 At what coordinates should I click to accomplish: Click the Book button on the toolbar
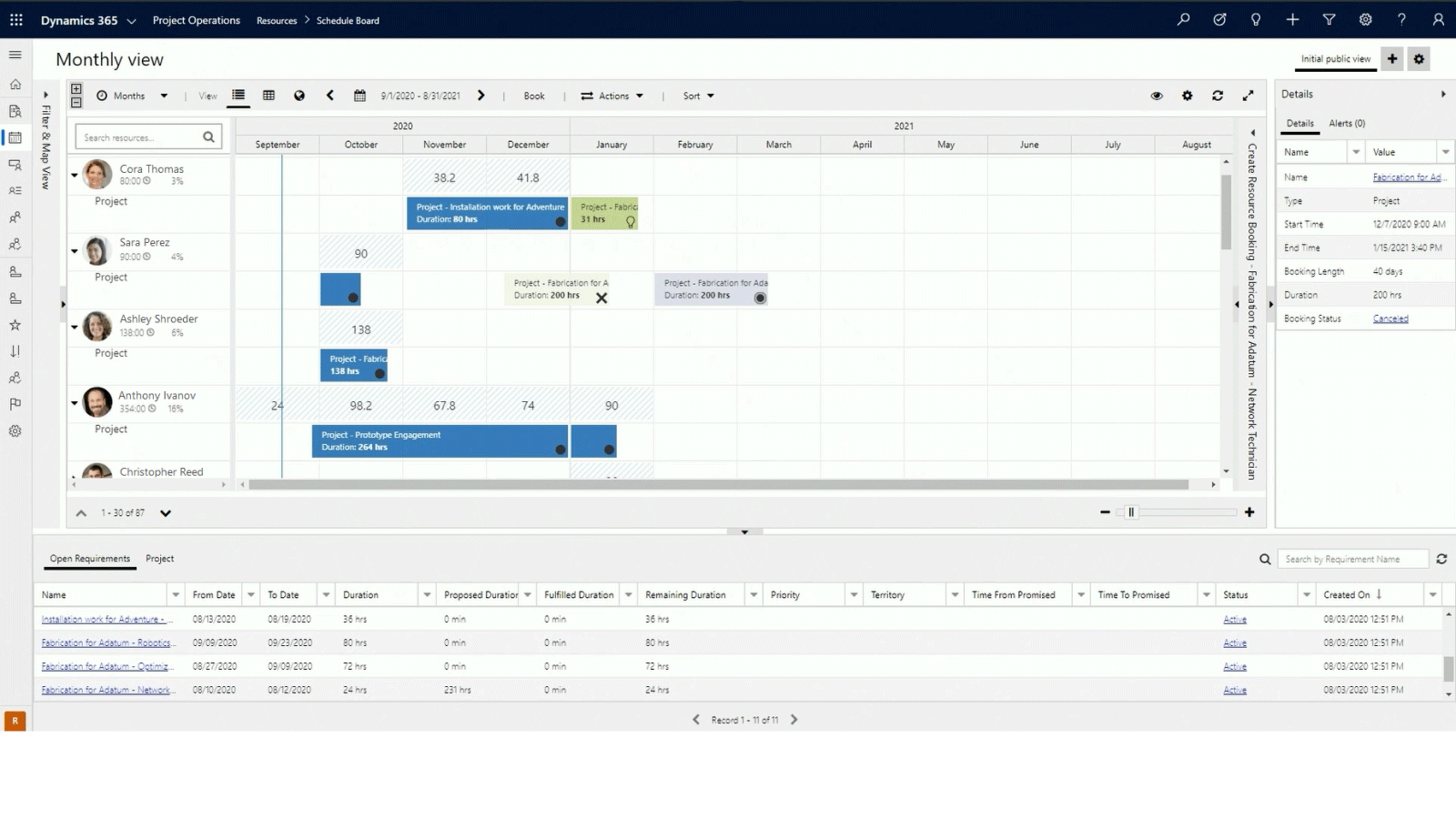[x=533, y=95]
